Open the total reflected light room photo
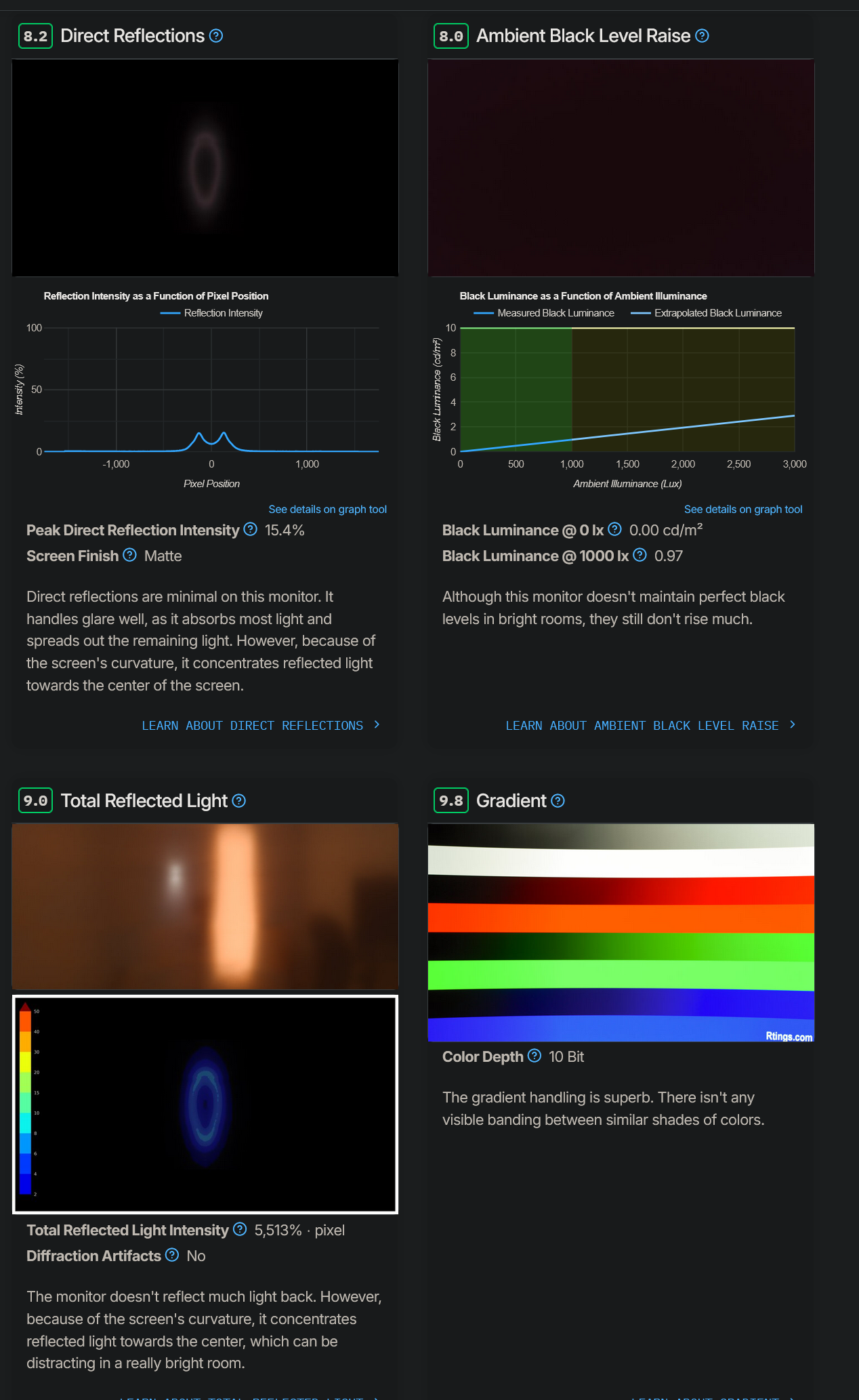Screen dimensions: 859x1400 click(205, 907)
